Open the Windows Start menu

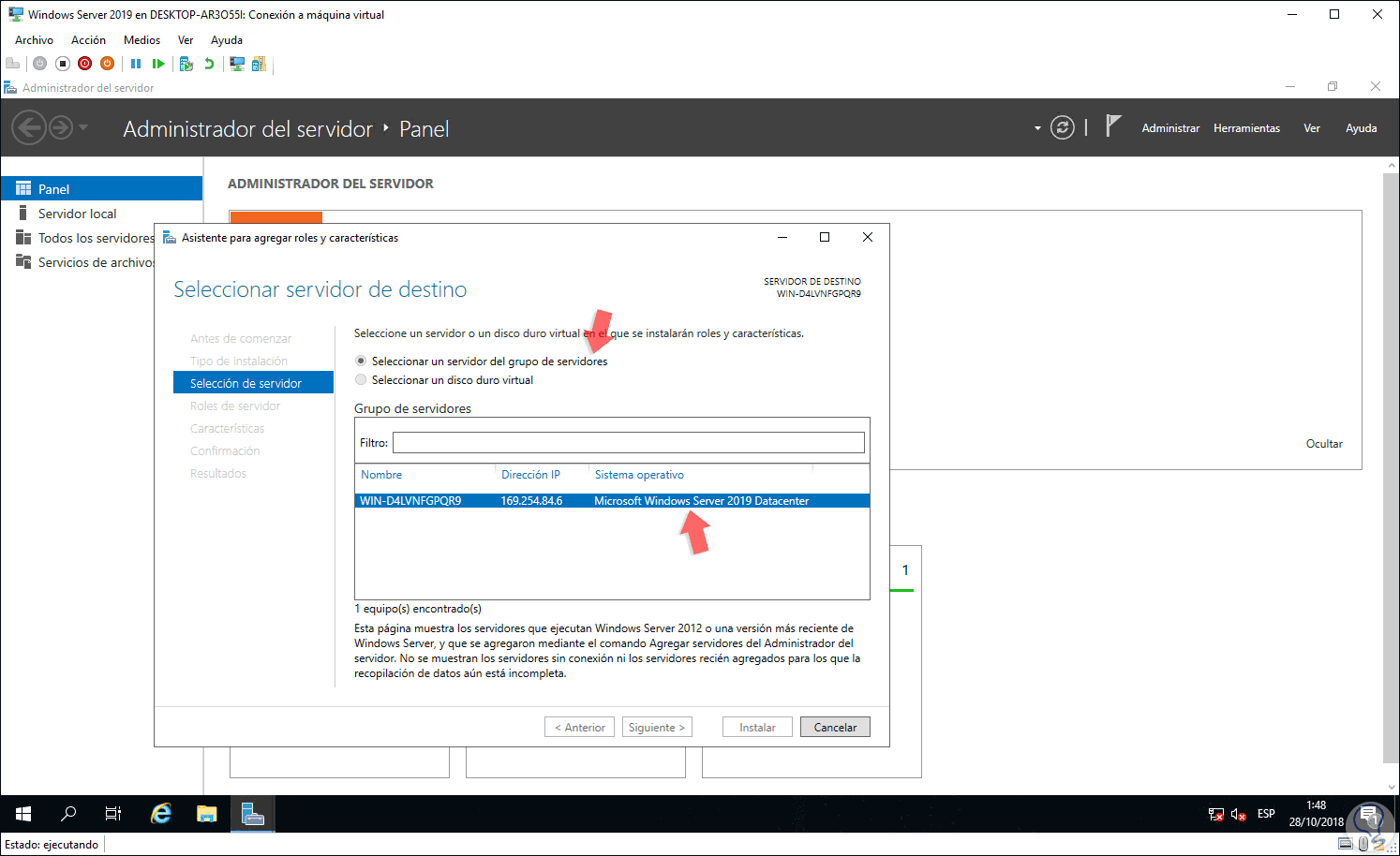click(23, 814)
